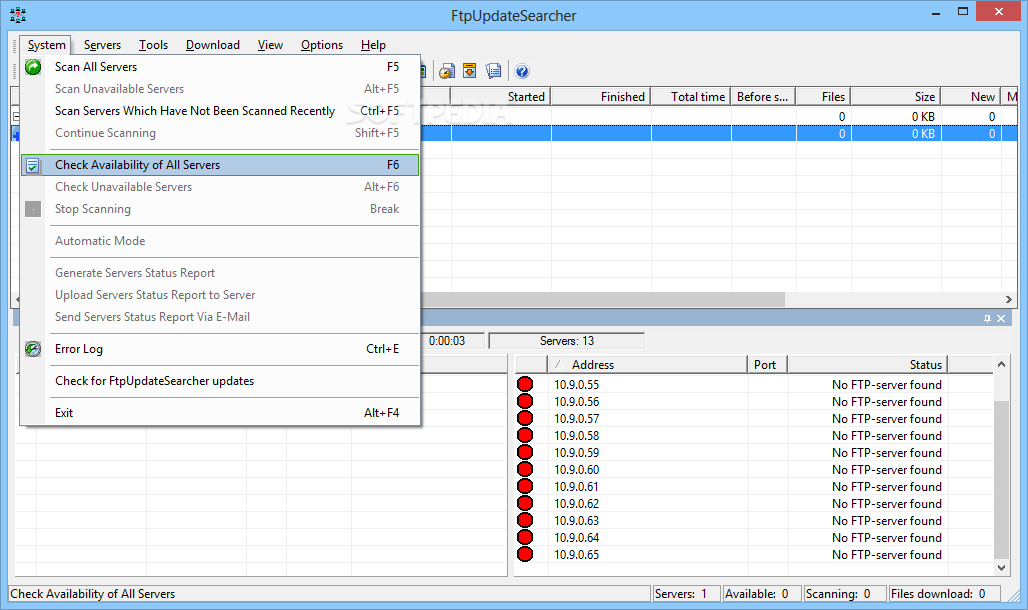Click 'Servers: 1' in status bar
Screen dimensions: 1028x610
tap(686, 594)
